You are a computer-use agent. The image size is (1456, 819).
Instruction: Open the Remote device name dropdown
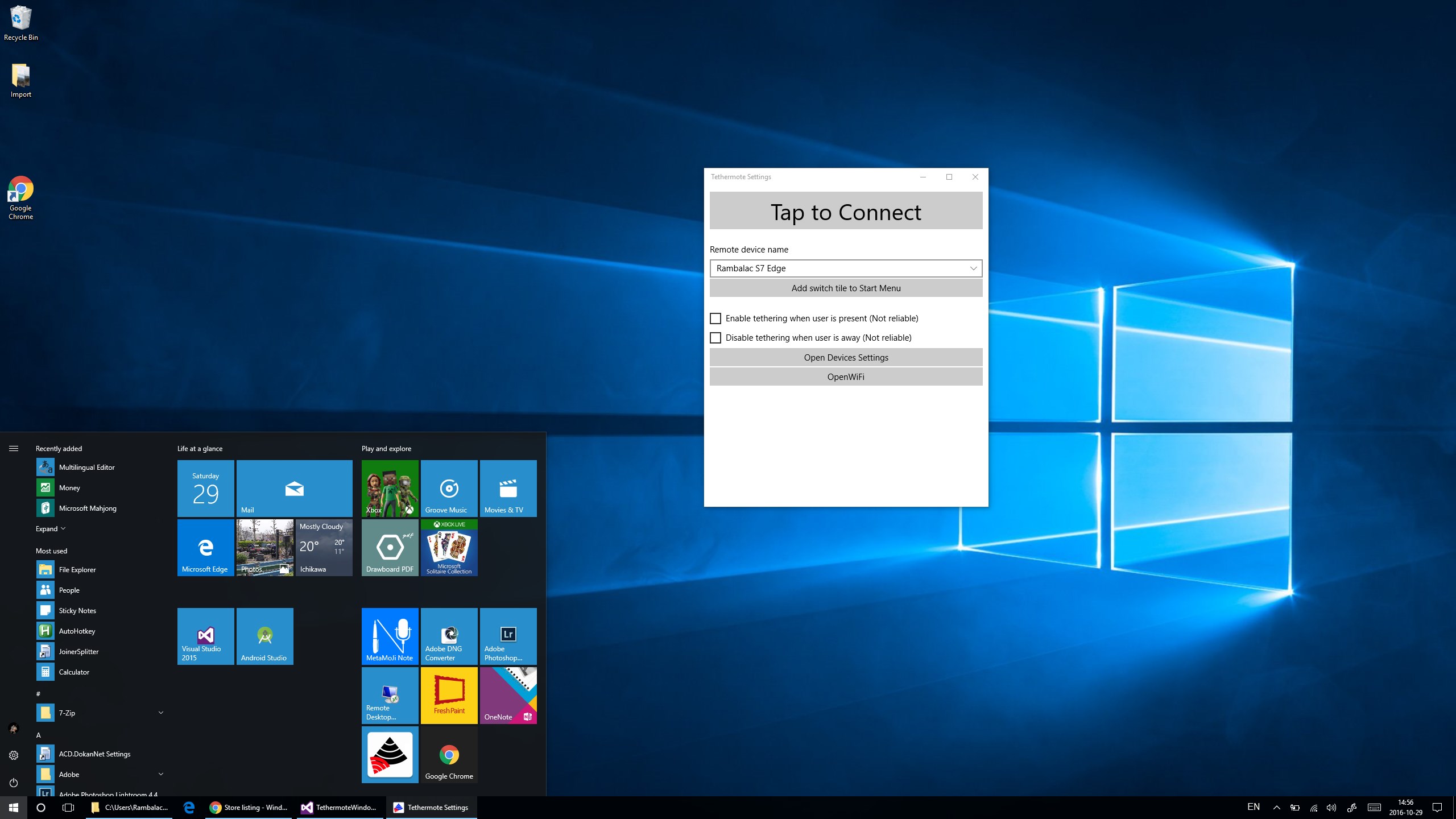click(x=846, y=268)
